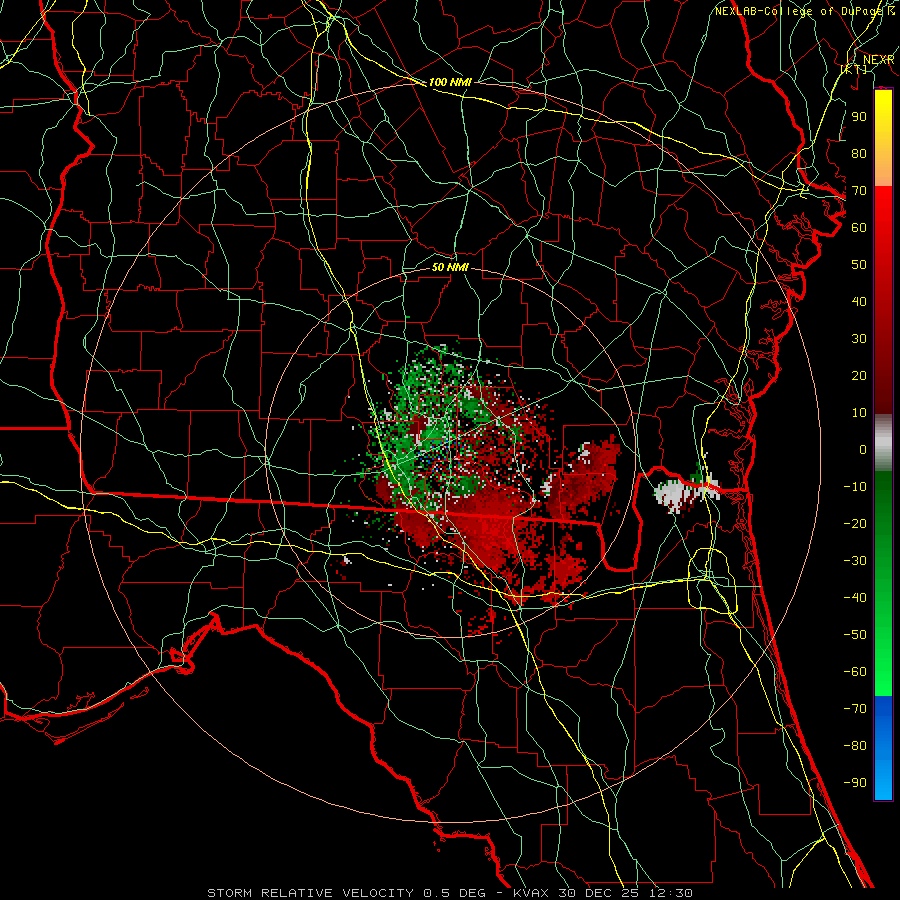Image resolution: width=900 pixels, height=900 pixels.
Task: Select the -90 value on the velocity scale
Action: point(855,783)
